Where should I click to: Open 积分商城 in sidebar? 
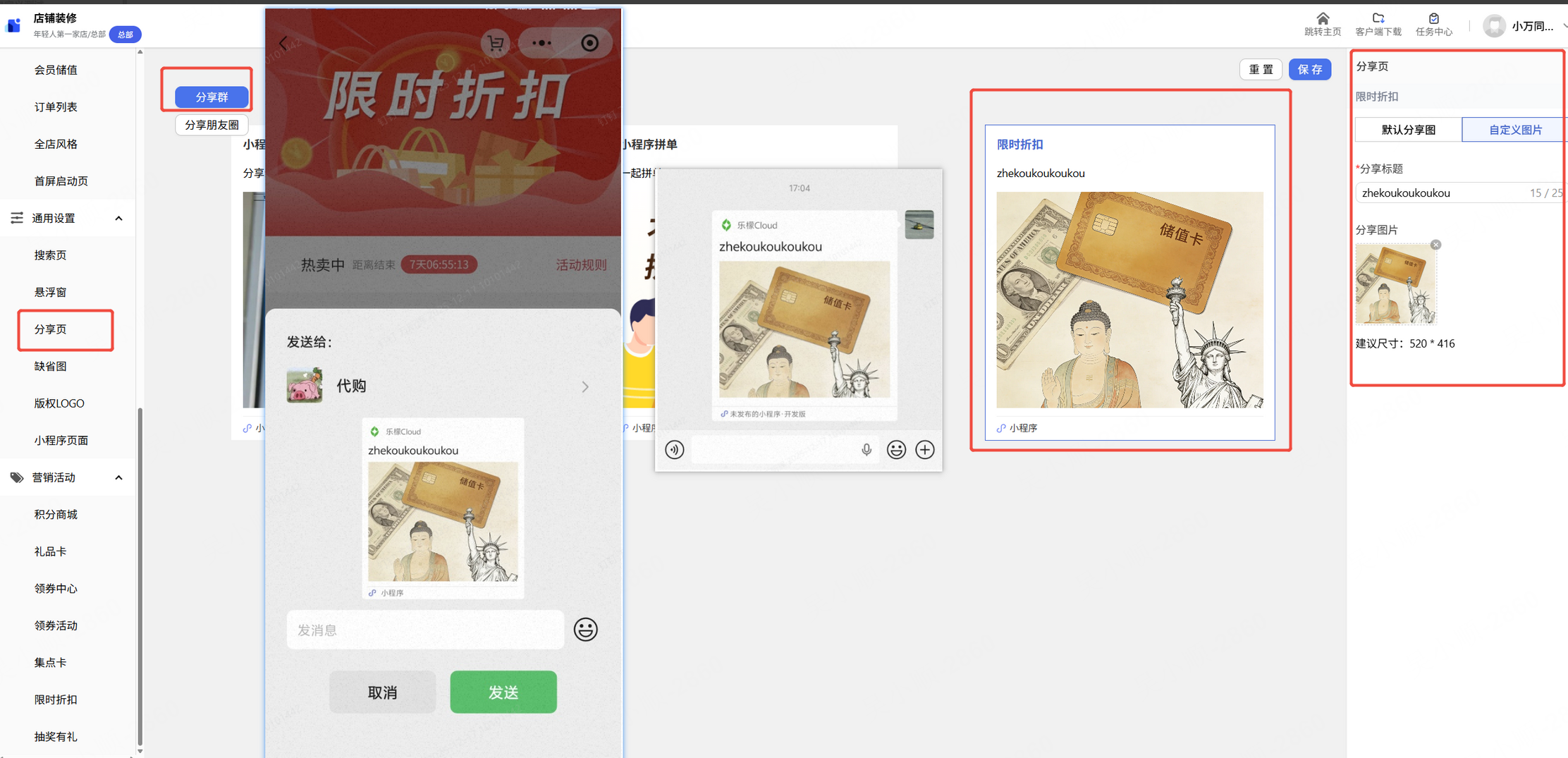click(x=56, y=515)
